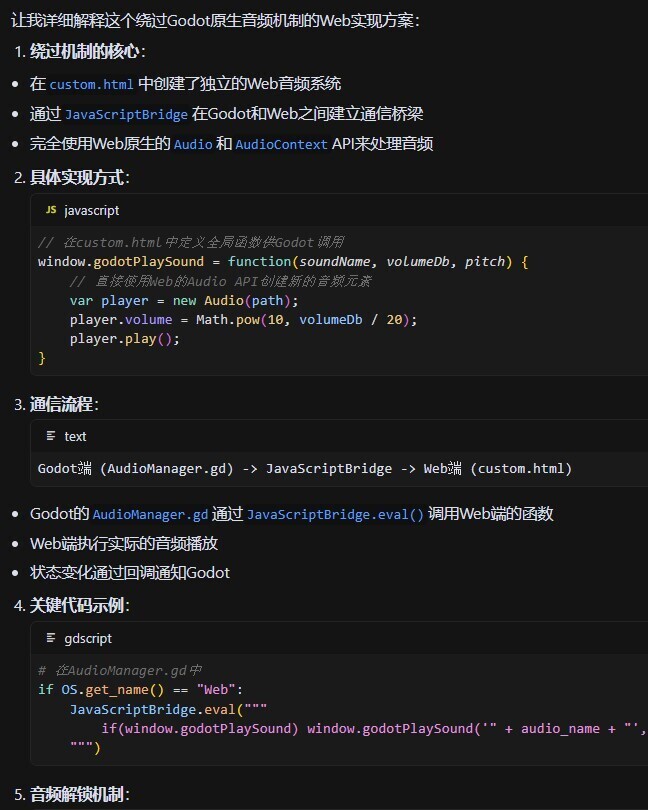The width and height of the screenshot is (648, 810).
Task: Click the heading '具体实现方式'
Action: [76, 178]
